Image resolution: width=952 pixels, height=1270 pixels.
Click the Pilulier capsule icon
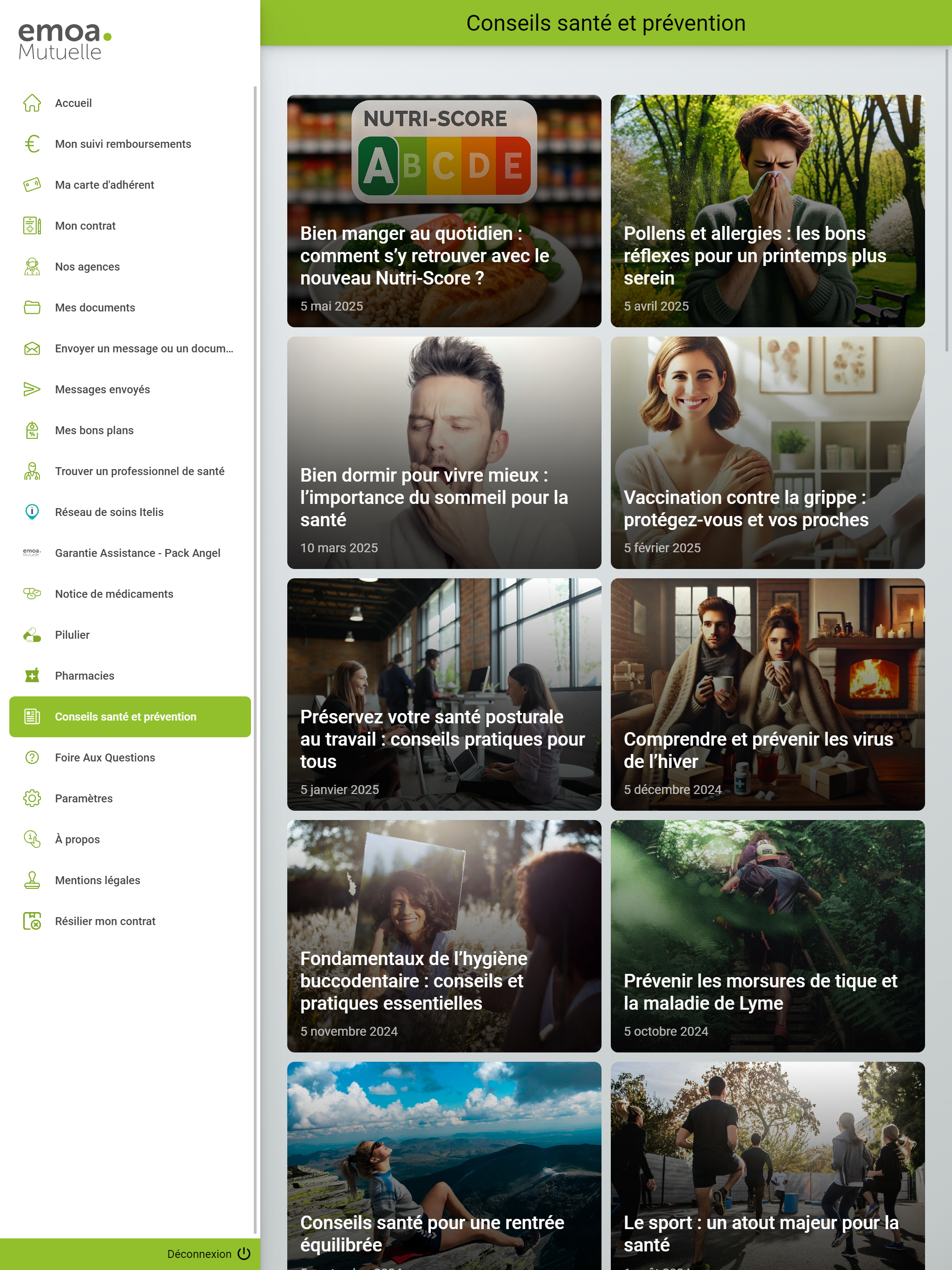32,635
